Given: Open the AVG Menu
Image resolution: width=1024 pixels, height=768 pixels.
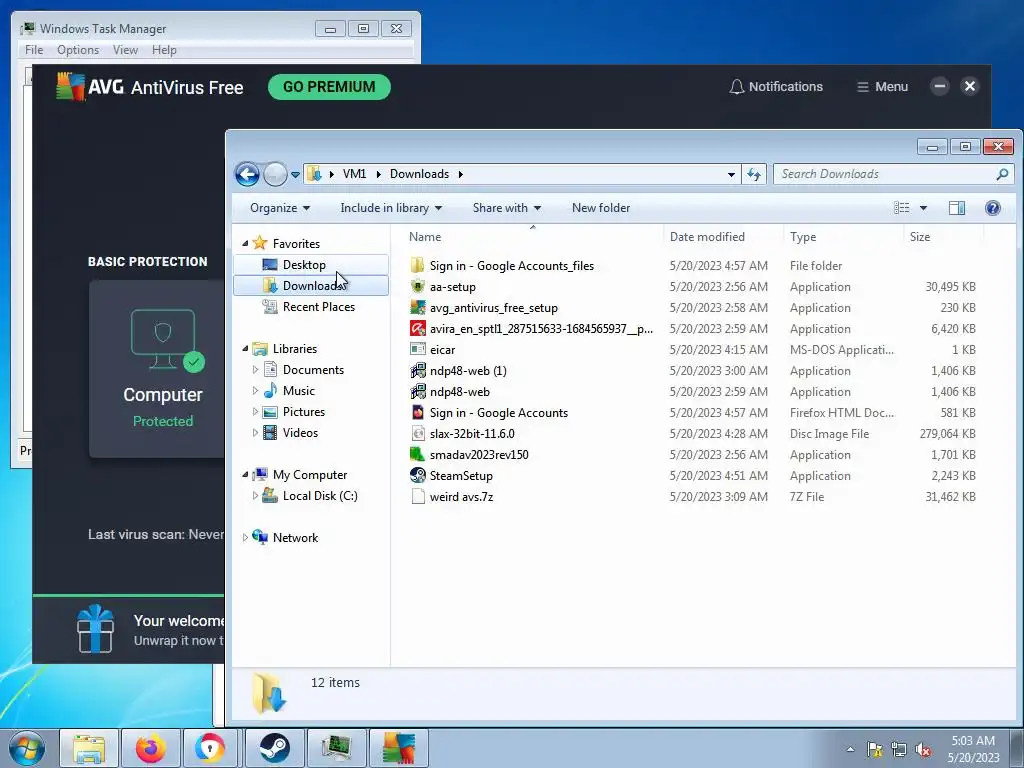Looking at the screenshot, I should pos(882,87).
